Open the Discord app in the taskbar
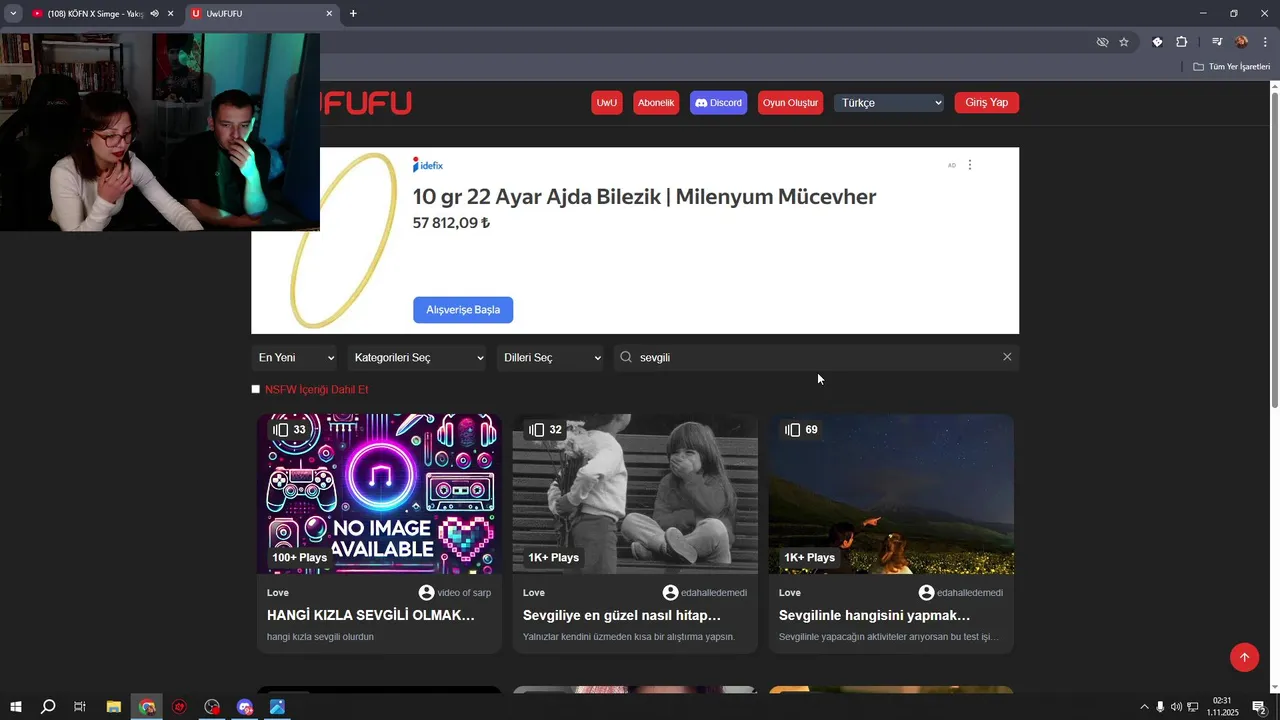The image size is (1280, 720). point(245,707)
